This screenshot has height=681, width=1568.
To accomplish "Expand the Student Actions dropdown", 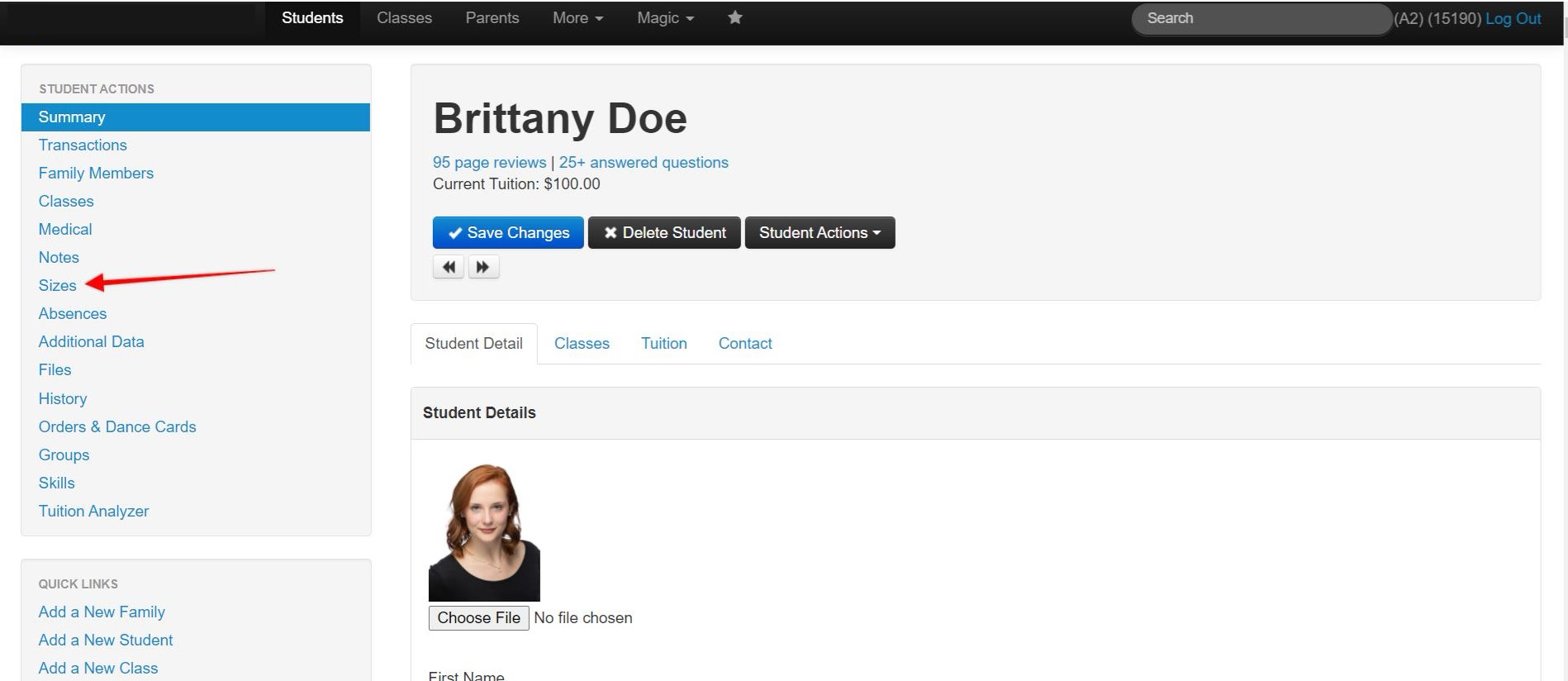I will tap(820, 233).
